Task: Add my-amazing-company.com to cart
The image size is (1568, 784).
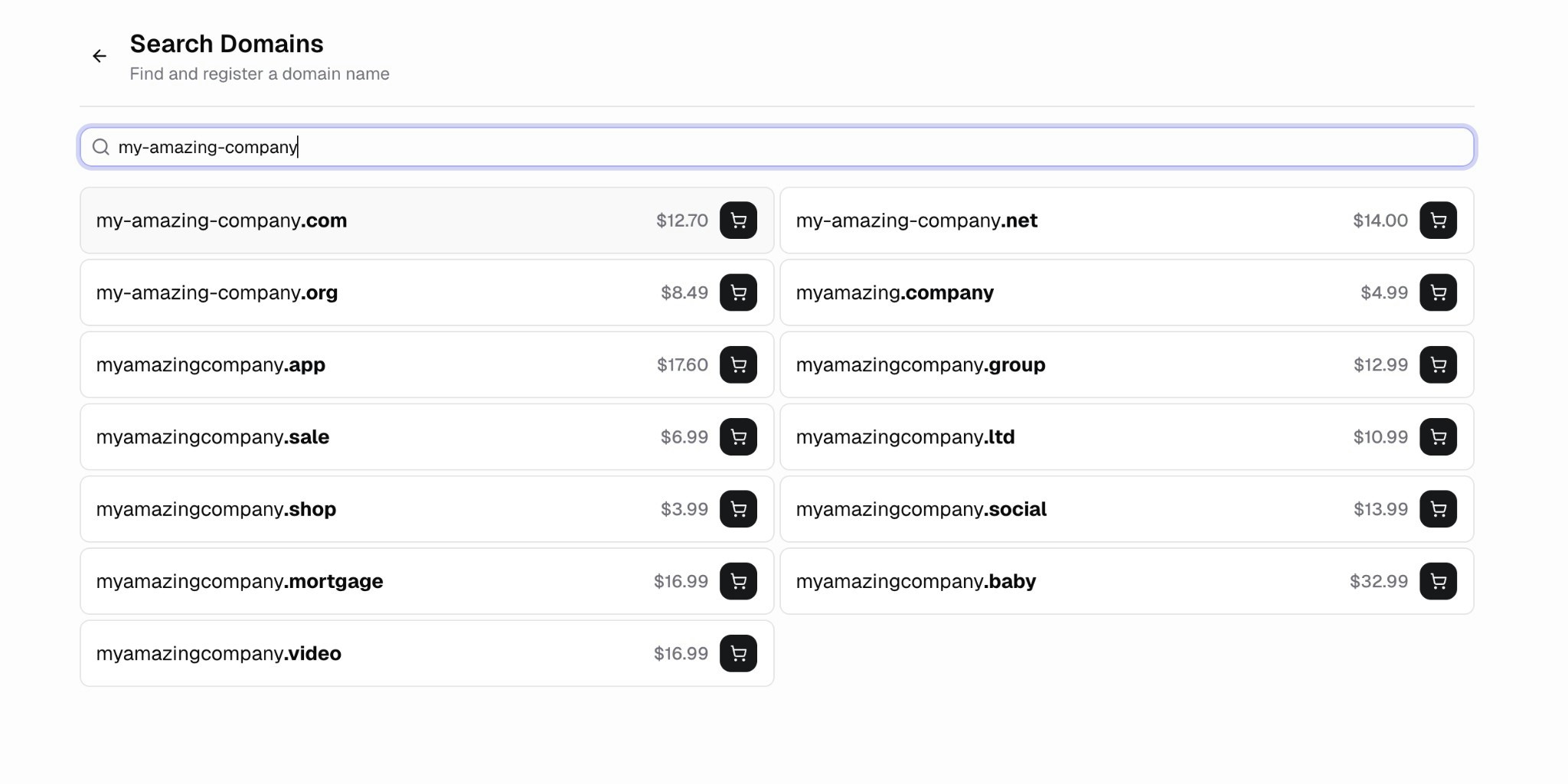Action: click(x=737, y=220)
